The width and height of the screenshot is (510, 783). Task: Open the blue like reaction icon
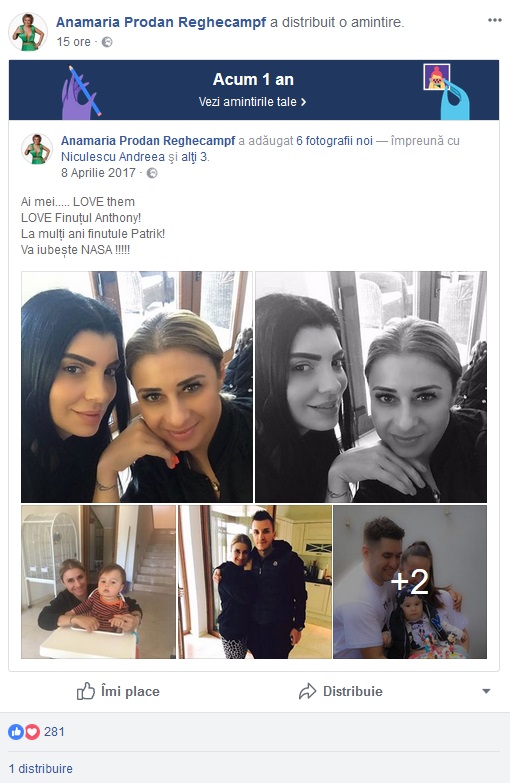[x=16, y=732]
